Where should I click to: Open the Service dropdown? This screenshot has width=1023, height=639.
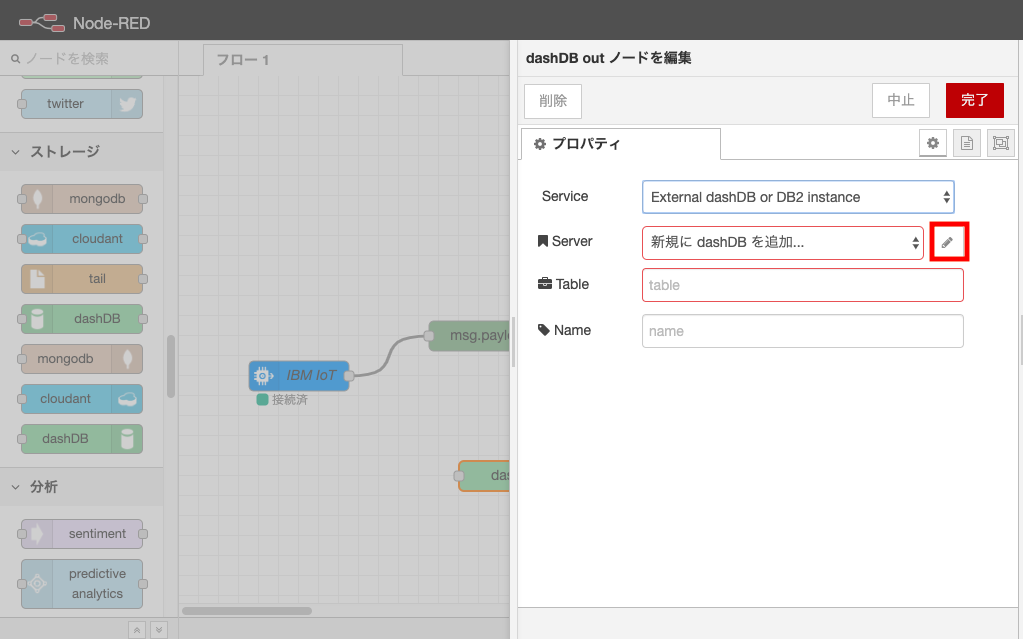[x=797, y=196]
